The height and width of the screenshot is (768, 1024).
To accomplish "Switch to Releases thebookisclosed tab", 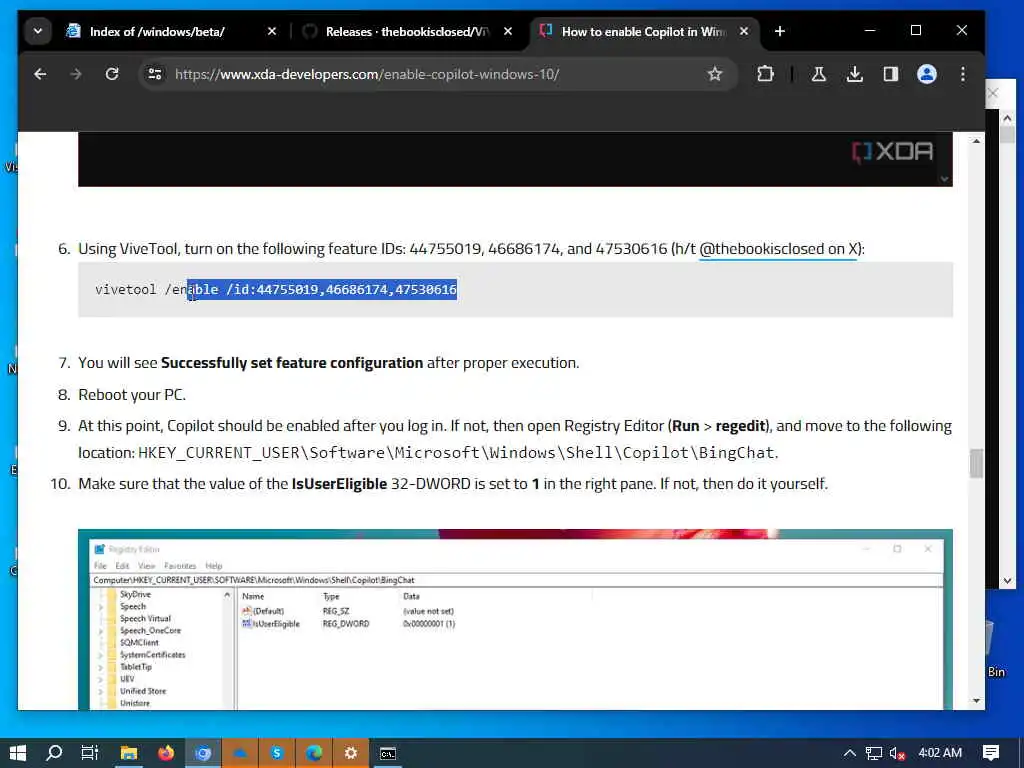I will (406, 31).
